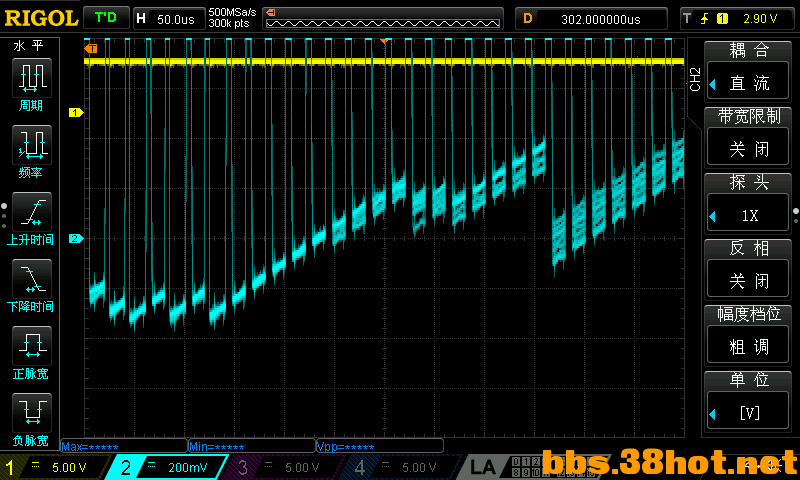The image size is (800, 480).
Task: Click the RIGOL logo
Action: pos(41,18)
